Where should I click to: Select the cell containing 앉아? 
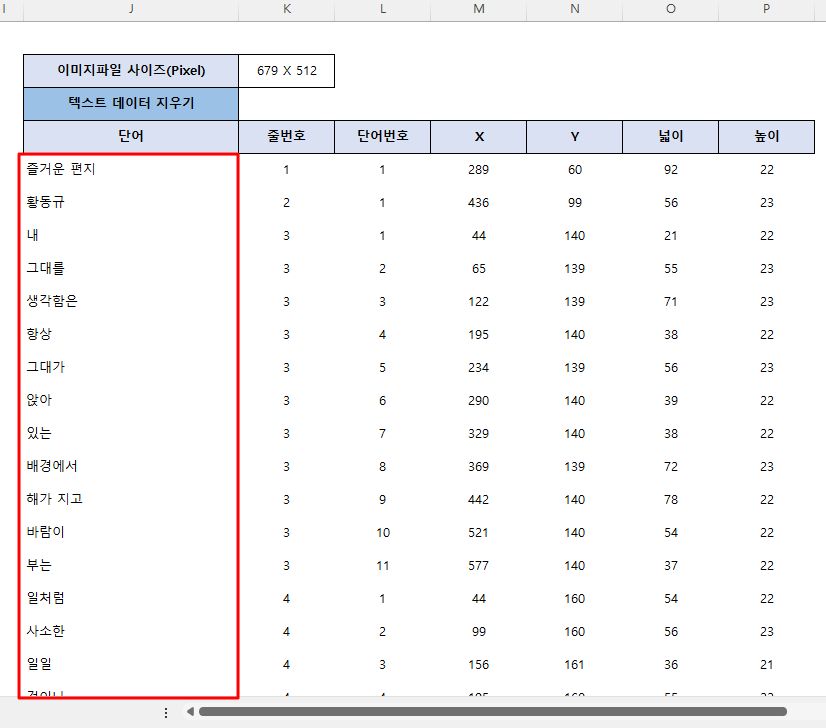[131, 401]
